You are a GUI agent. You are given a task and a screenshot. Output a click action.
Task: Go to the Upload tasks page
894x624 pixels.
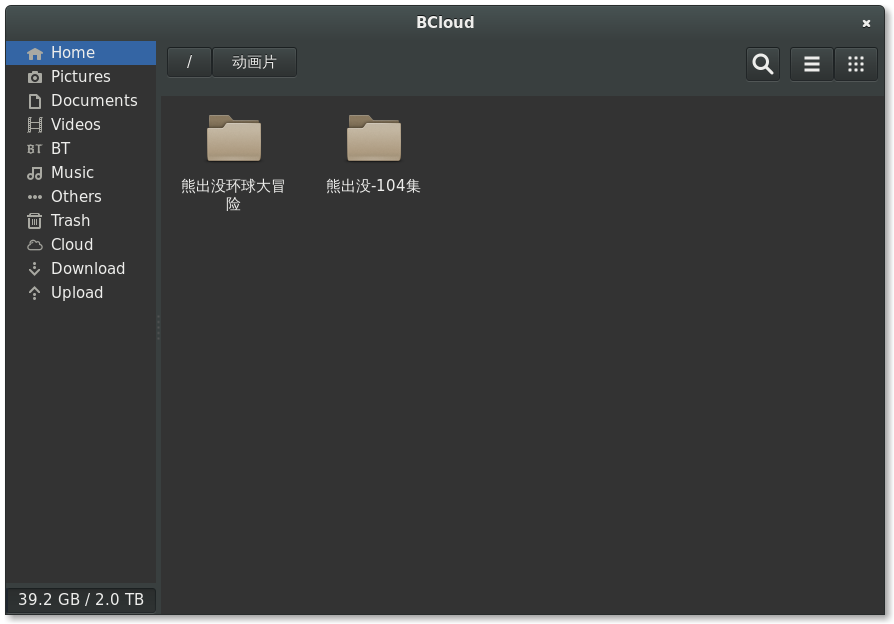point(77,293)
